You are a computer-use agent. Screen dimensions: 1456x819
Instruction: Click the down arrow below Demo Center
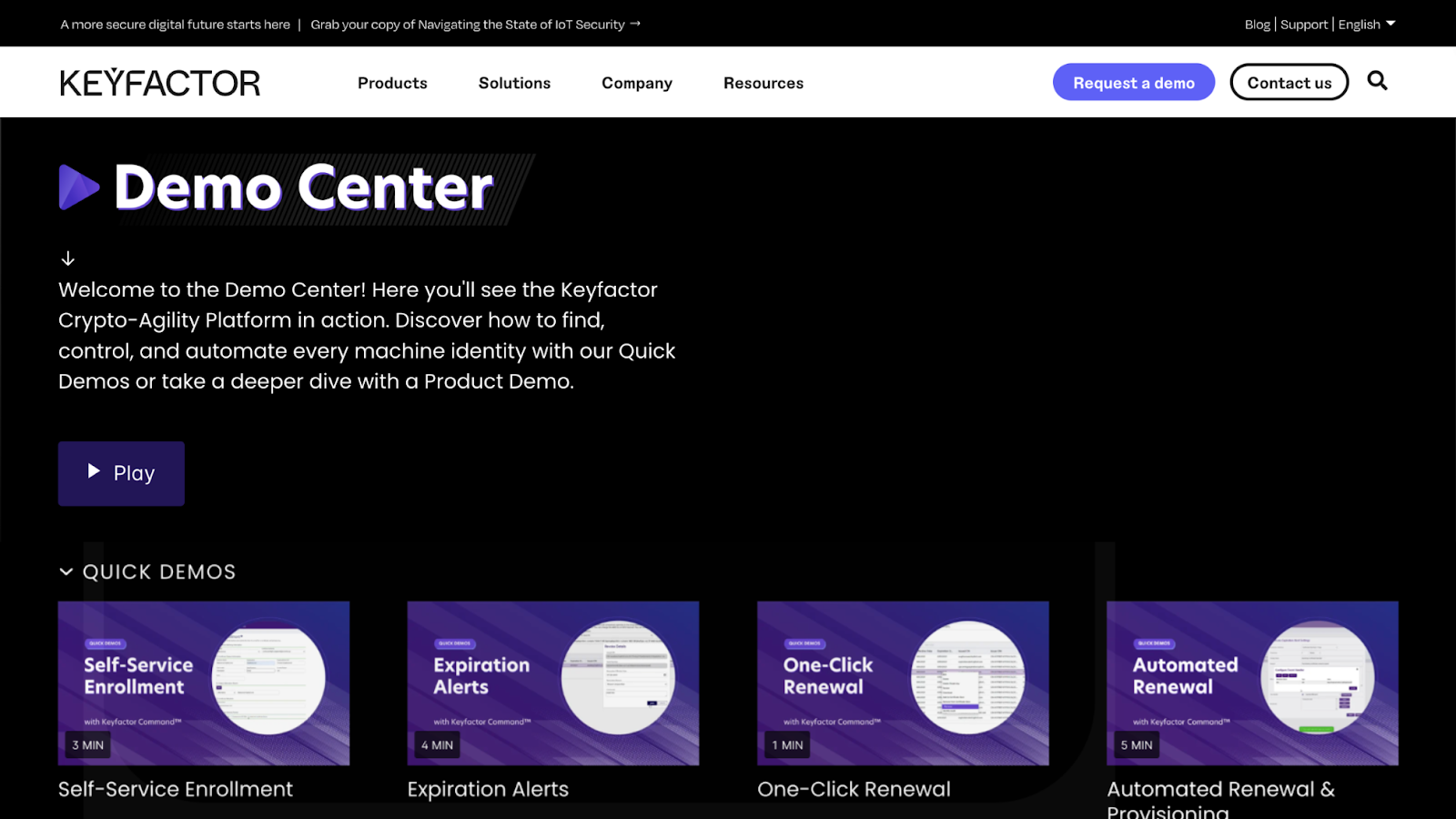coord(68,258)
